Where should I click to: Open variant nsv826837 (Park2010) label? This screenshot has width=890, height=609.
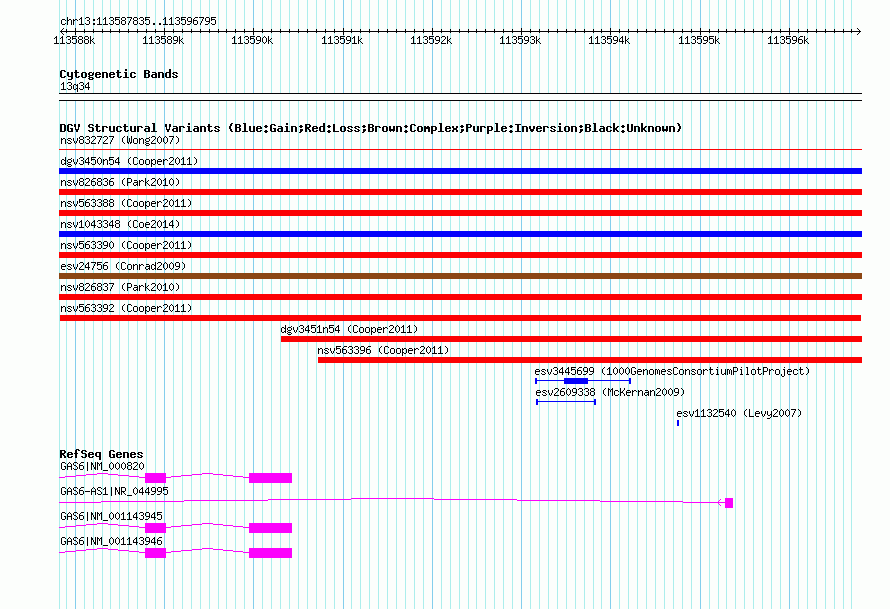coord(120,287)
